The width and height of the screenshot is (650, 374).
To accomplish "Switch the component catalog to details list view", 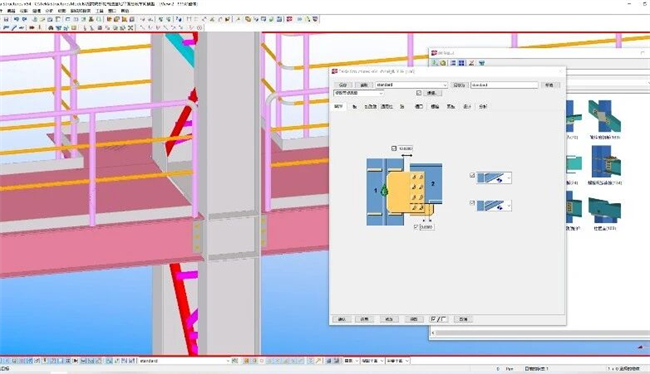I will pos(453,63).
